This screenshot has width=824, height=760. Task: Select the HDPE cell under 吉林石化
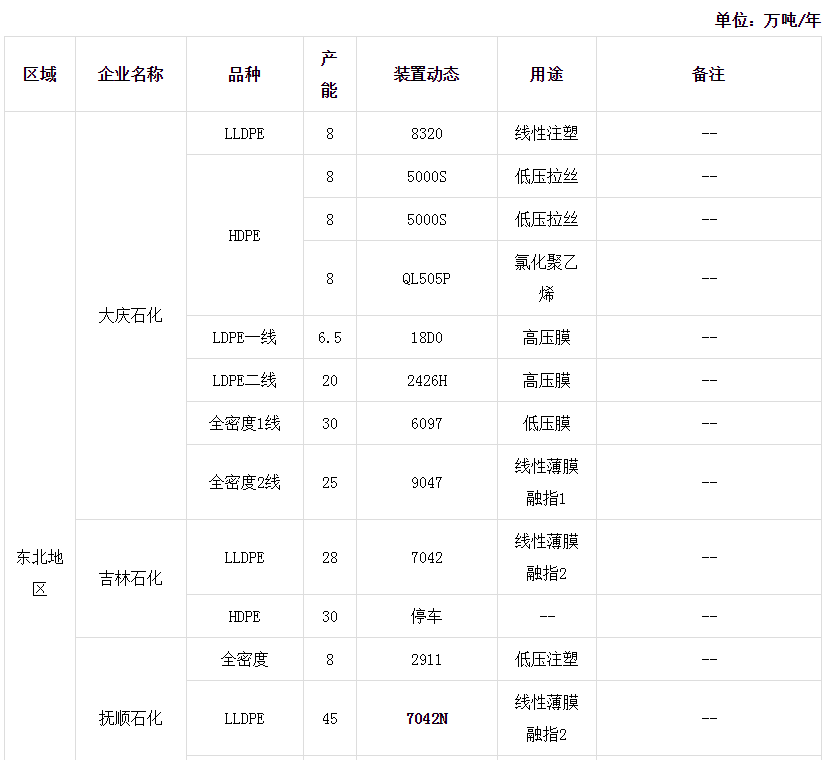pos(244,617)
